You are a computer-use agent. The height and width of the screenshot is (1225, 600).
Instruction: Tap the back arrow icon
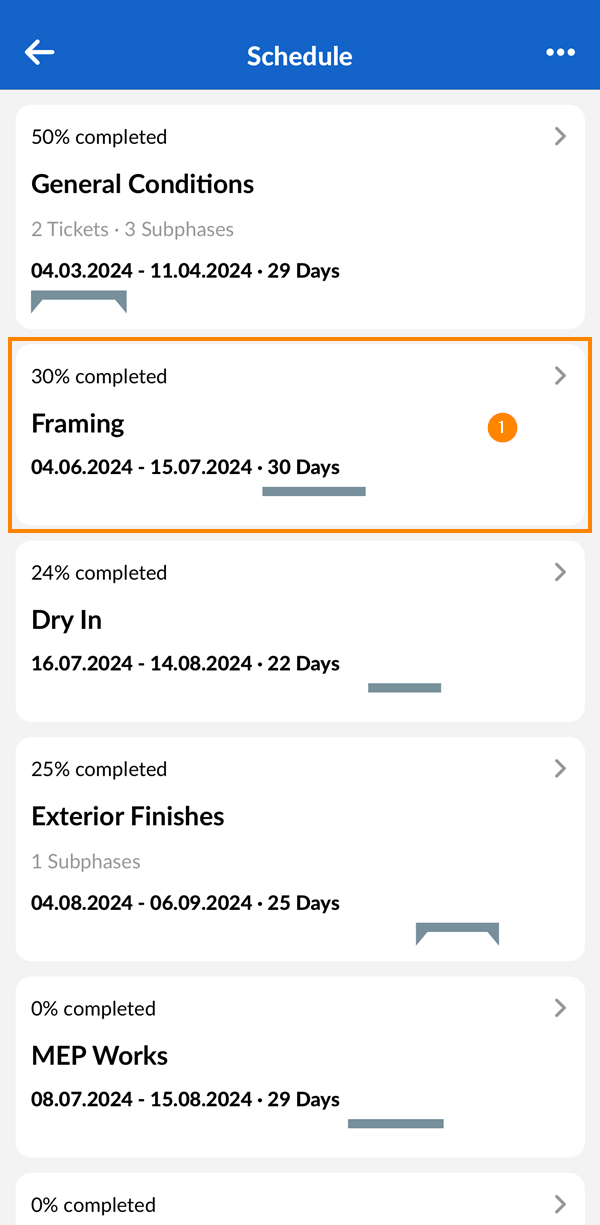point(39,53)
